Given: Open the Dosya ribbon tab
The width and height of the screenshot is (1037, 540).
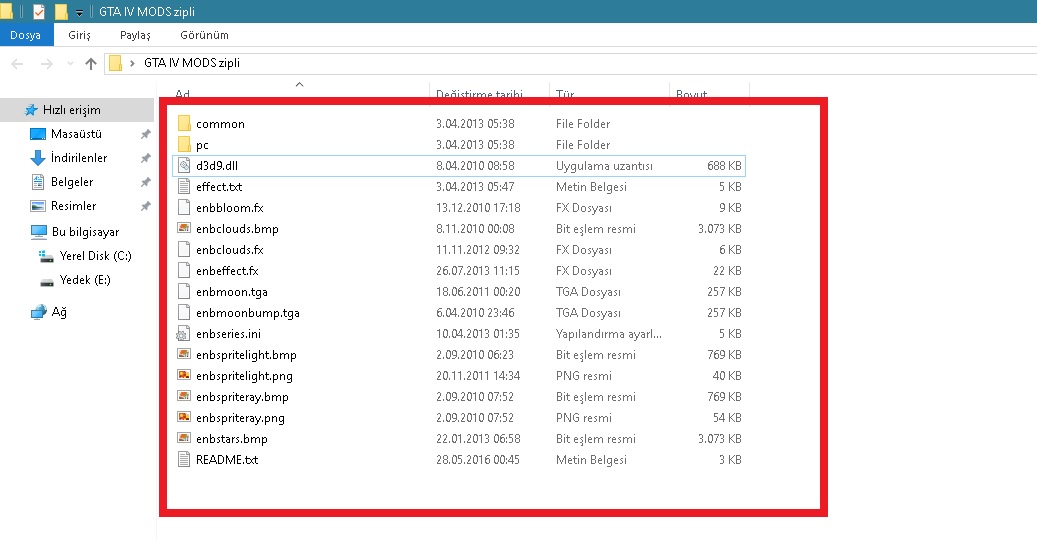Looking at the screenshot, I should pyautogui.click(x=26, y=35).
